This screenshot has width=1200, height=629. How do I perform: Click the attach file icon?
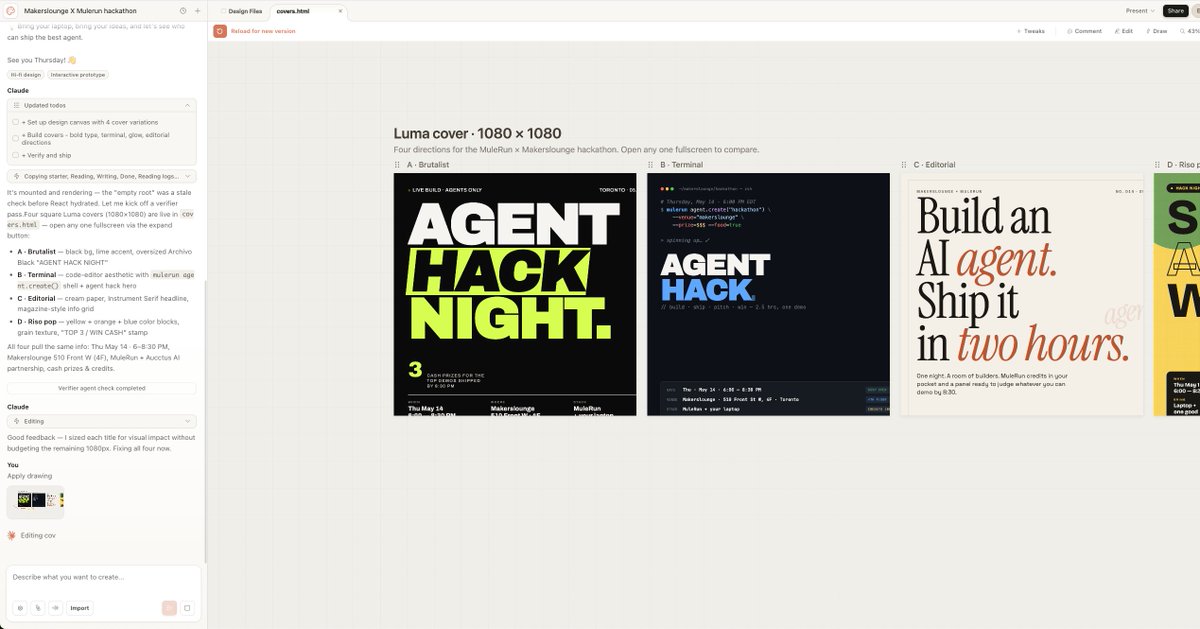(38, 607)
